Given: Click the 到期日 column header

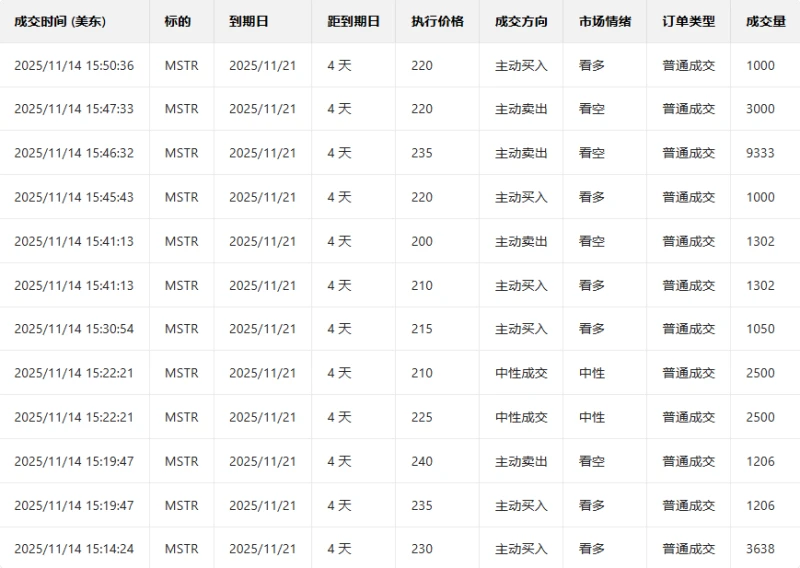Looking at the screenshot, I should click(249, 21).
